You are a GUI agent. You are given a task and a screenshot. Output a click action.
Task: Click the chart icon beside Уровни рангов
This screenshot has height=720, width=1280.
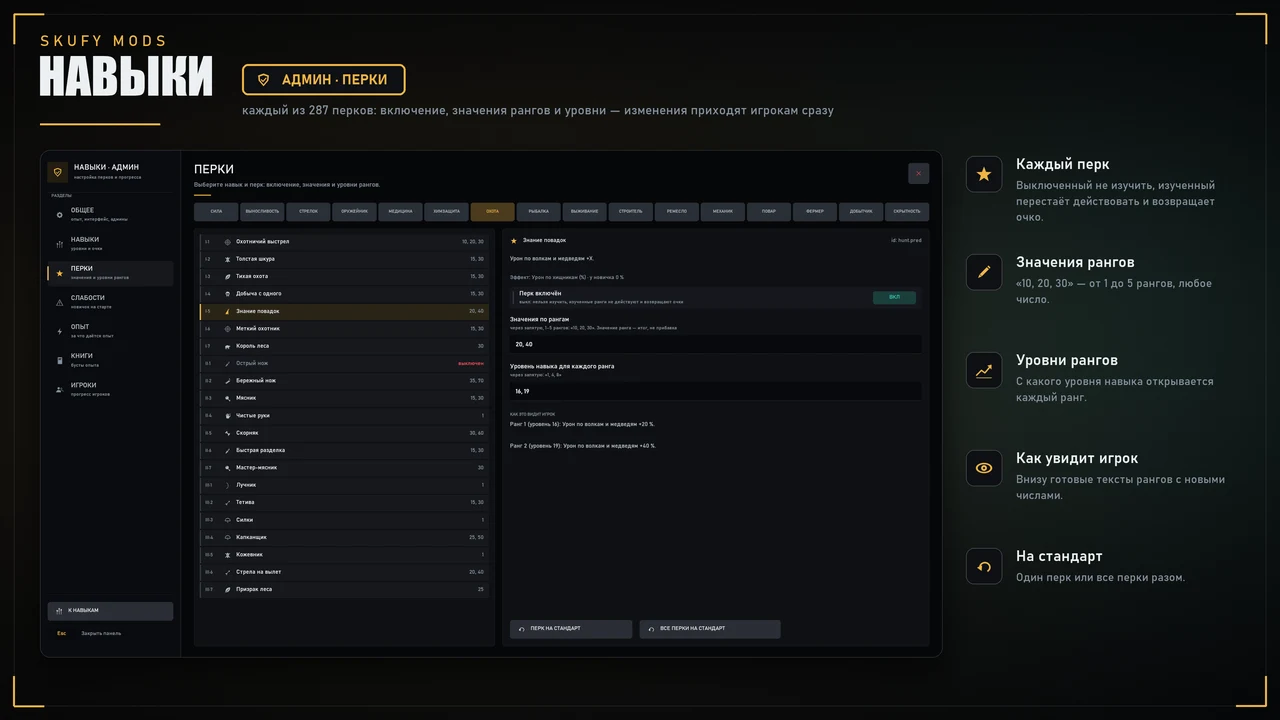tap(984, 370)
